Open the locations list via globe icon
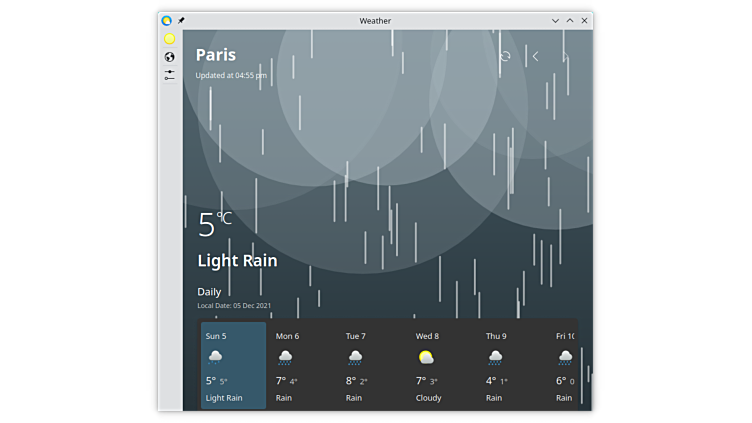The width and height of the screenshot is (752, 423). click(x=170, y=57)
